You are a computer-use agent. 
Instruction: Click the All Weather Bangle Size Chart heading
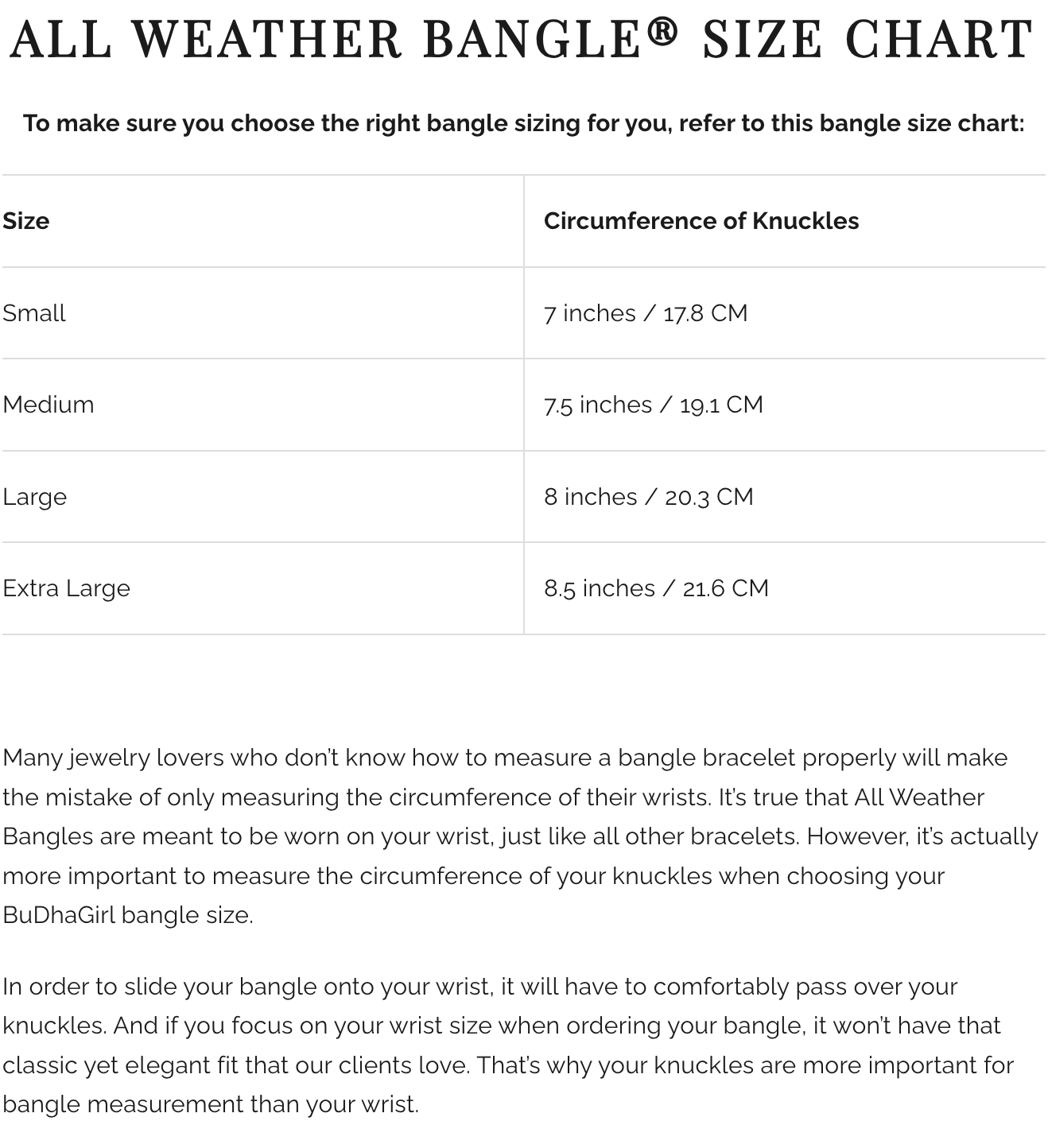coord(522,40)
